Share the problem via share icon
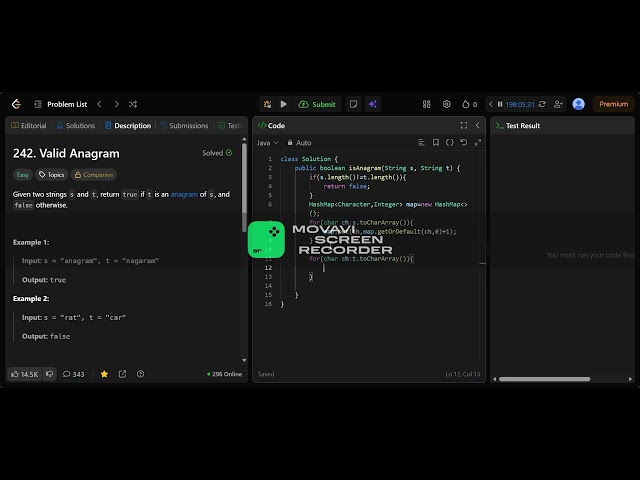The height and width of the screenshot is (480, 640). tap(122, 374)
